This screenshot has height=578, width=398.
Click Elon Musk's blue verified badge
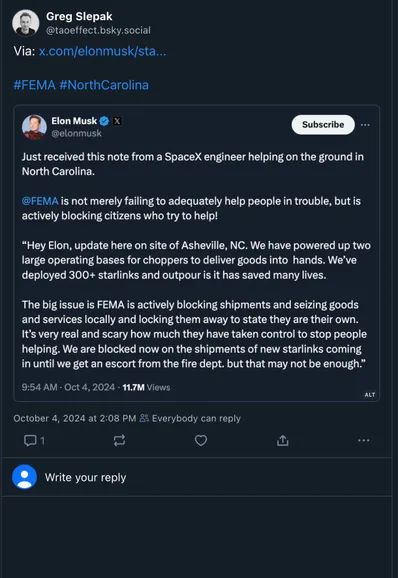point(104,121)
